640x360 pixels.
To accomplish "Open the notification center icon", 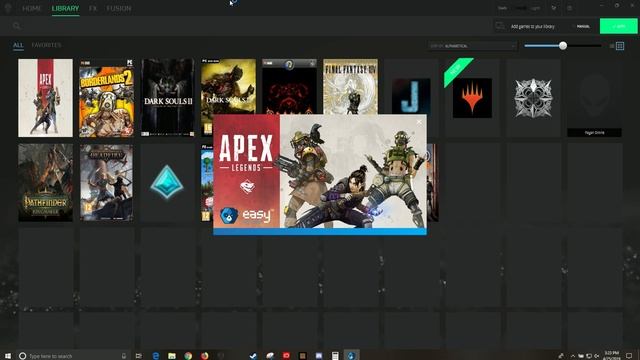I will (x=629, y=356).
